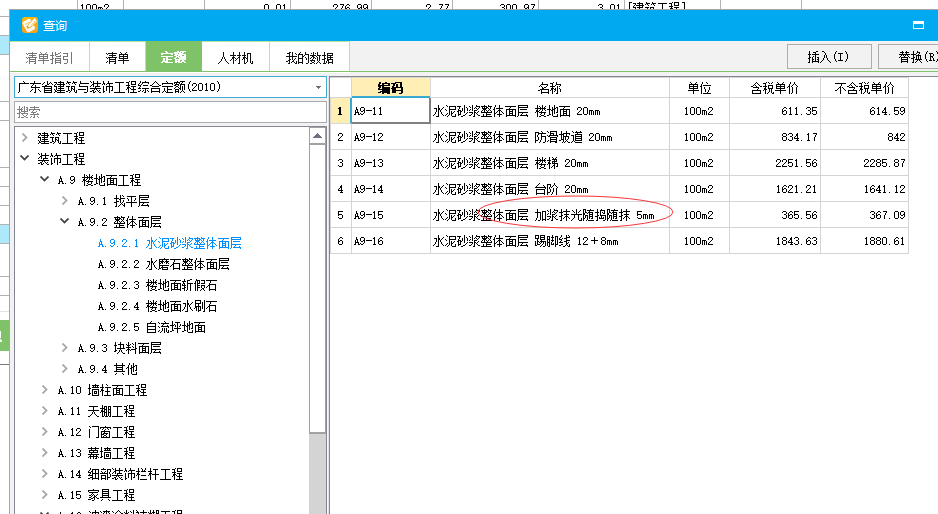
Task: Click the 编码 column header
Action: [391, 88]
